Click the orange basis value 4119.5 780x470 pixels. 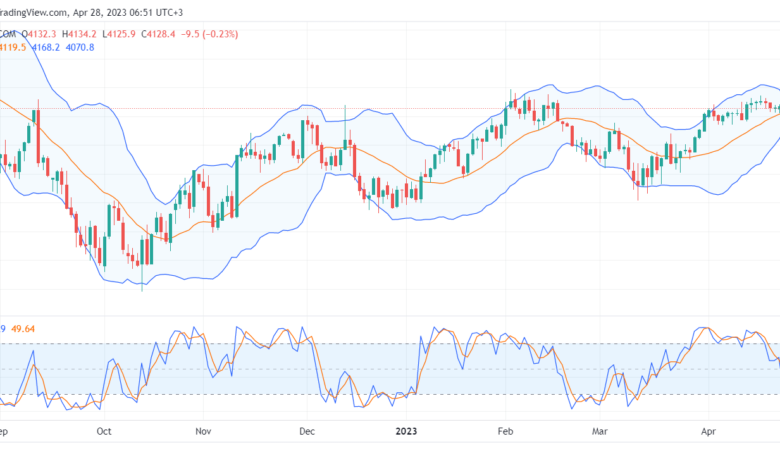[13, 48]
